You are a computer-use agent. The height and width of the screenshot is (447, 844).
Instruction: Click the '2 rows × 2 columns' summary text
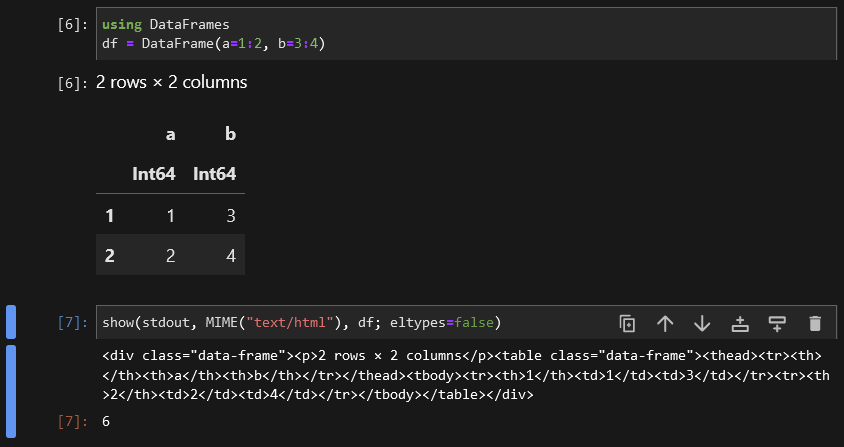click(x=171, y=82)
